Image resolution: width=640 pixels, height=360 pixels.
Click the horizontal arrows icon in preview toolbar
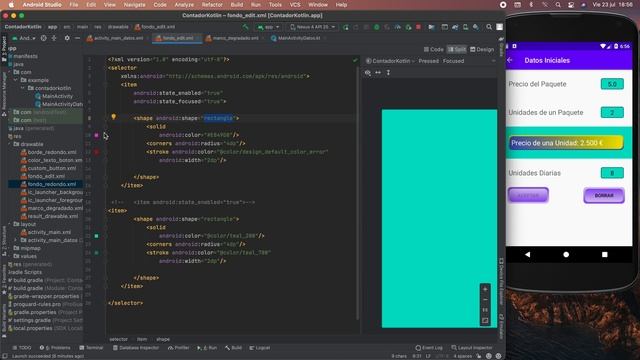click(x=378, y=72)
